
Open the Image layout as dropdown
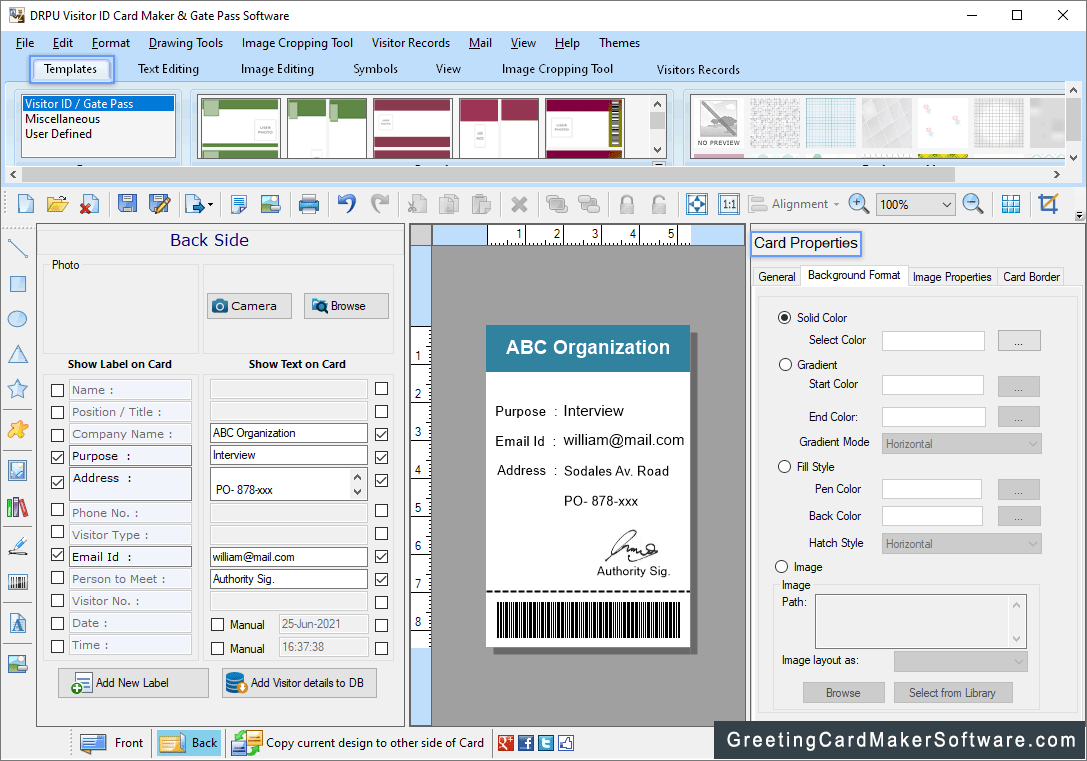pyautogui.click(x=961, y=661)
